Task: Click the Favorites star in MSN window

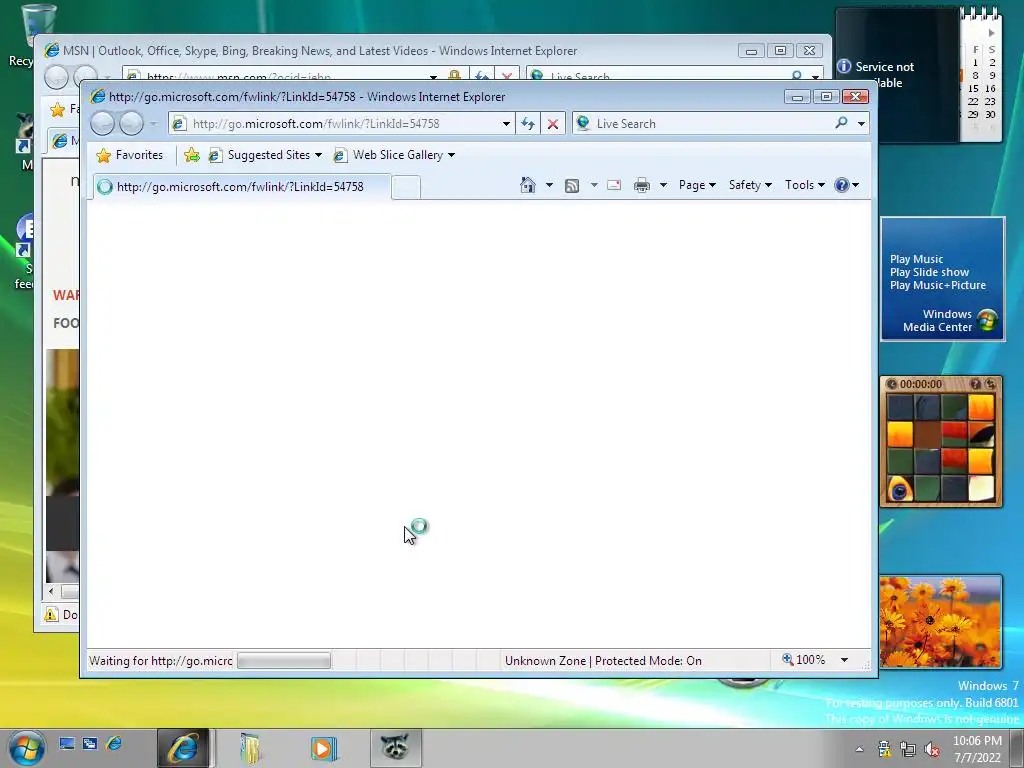Action: tap(58, 109)
